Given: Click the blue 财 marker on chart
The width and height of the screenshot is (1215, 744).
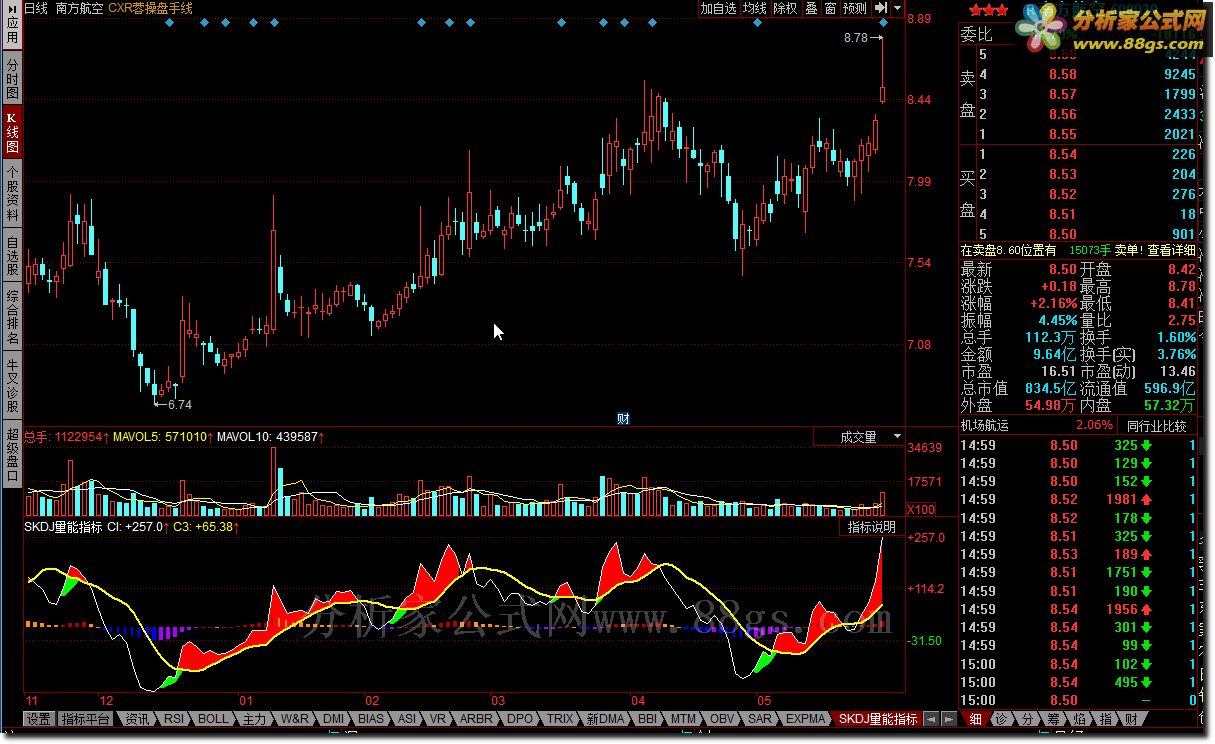Looking at the screenshot, I should coord(623,419).
